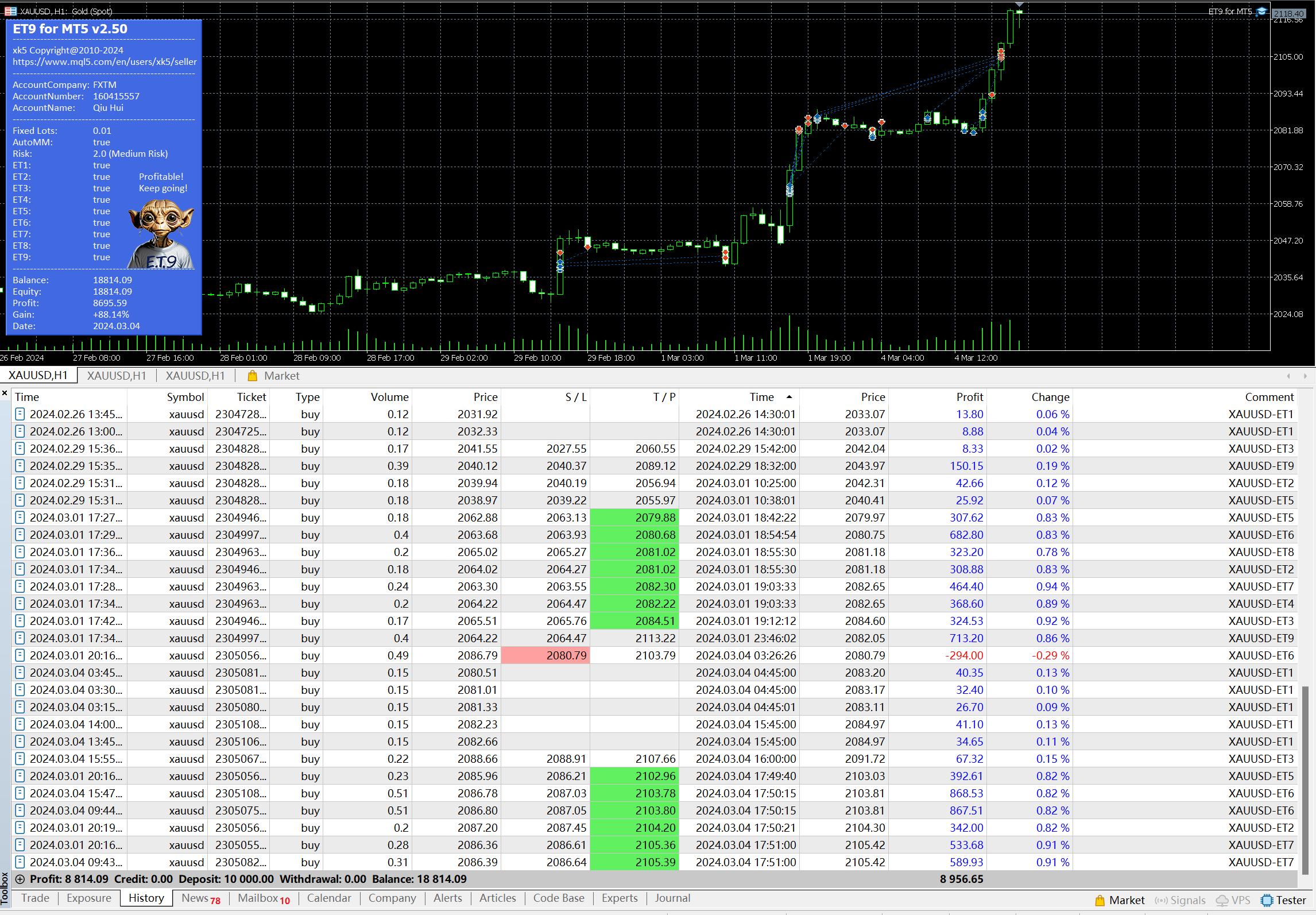This screenshot has width=1316, height=915.
Task: Open the Strategy Tester icon
Action: click(1267, 900)
